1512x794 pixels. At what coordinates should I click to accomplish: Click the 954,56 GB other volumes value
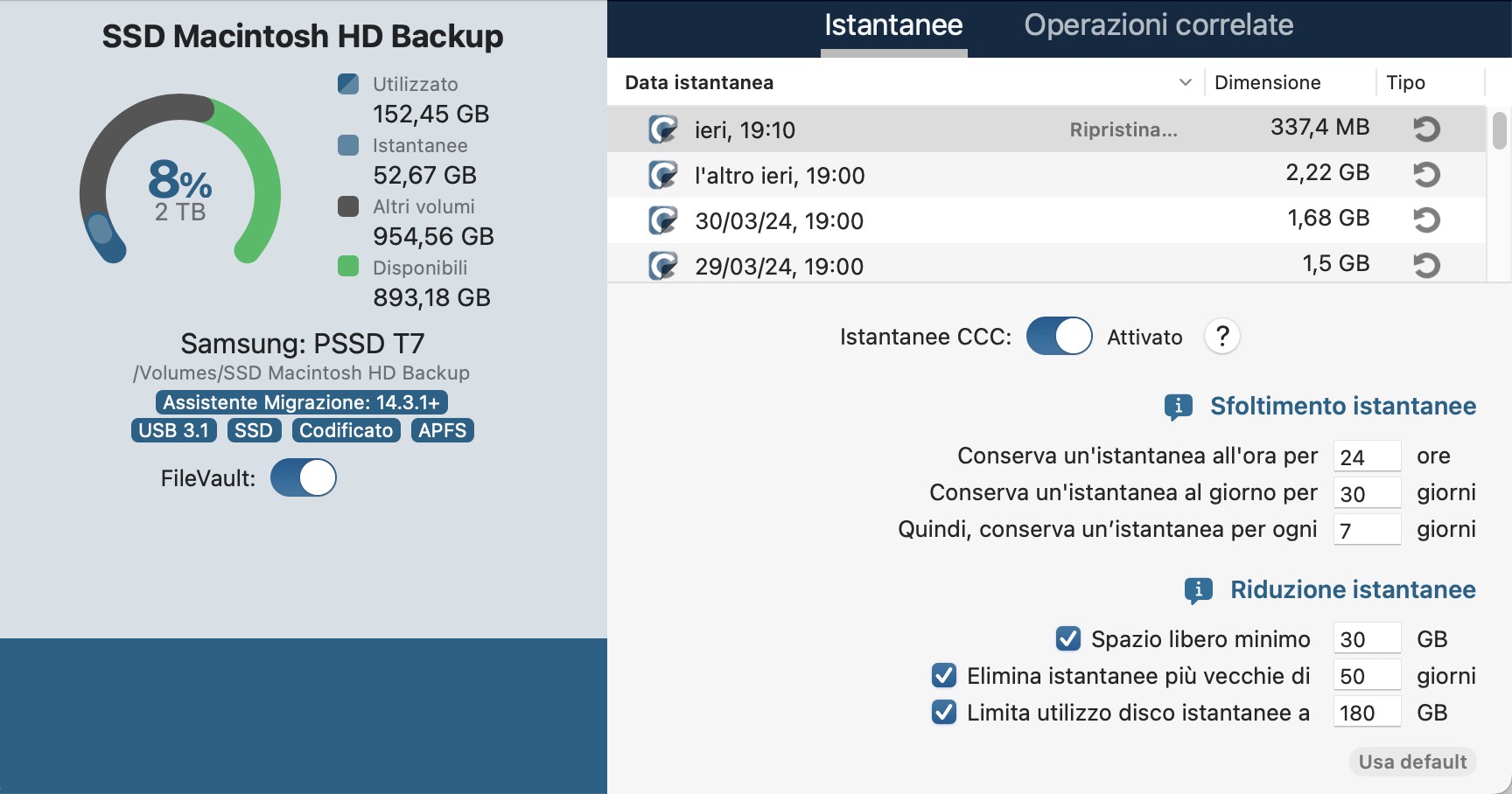click(x=433, y=237)
